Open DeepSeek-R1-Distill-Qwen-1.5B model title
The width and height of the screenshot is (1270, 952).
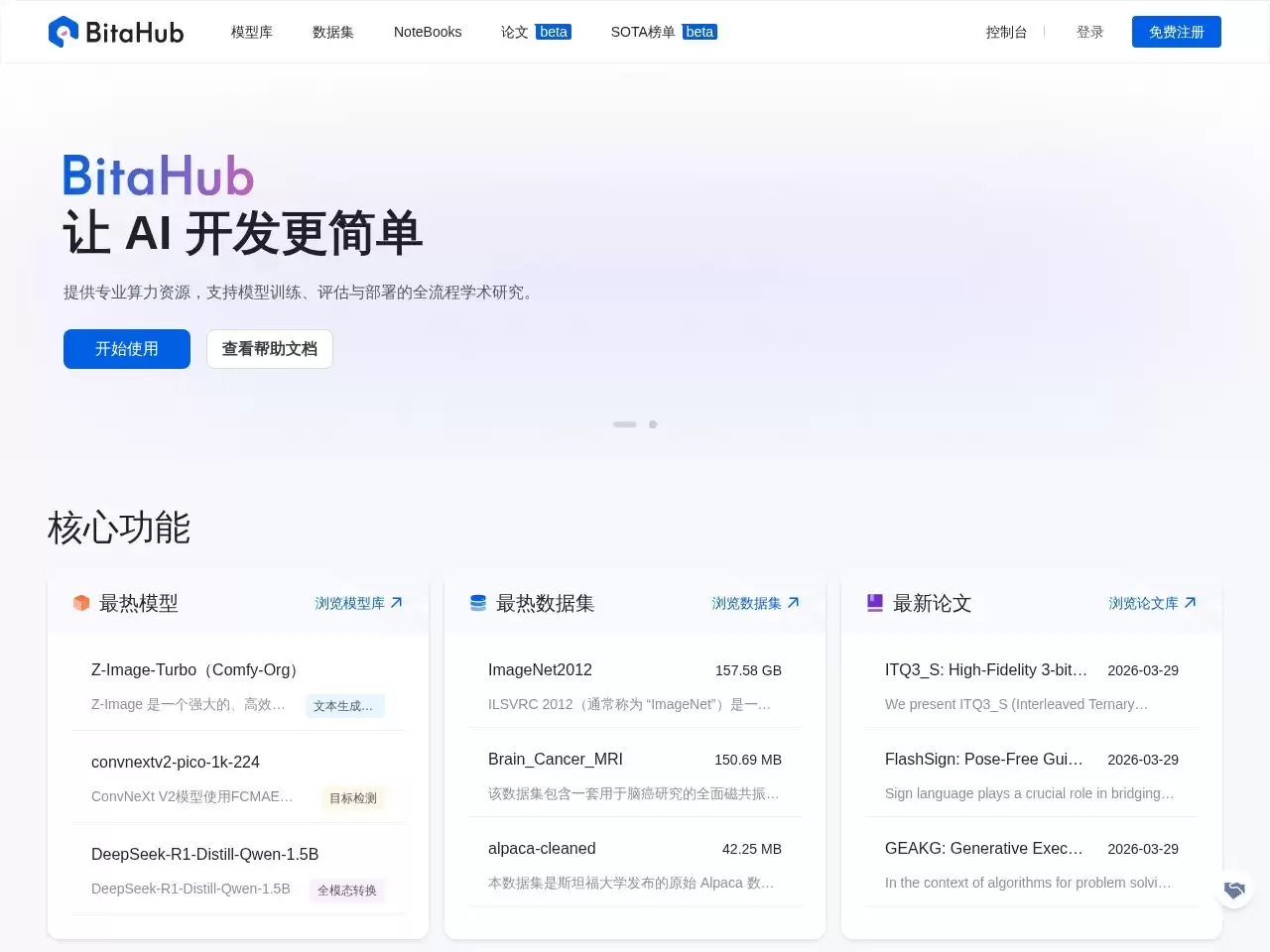coord(205,855)
